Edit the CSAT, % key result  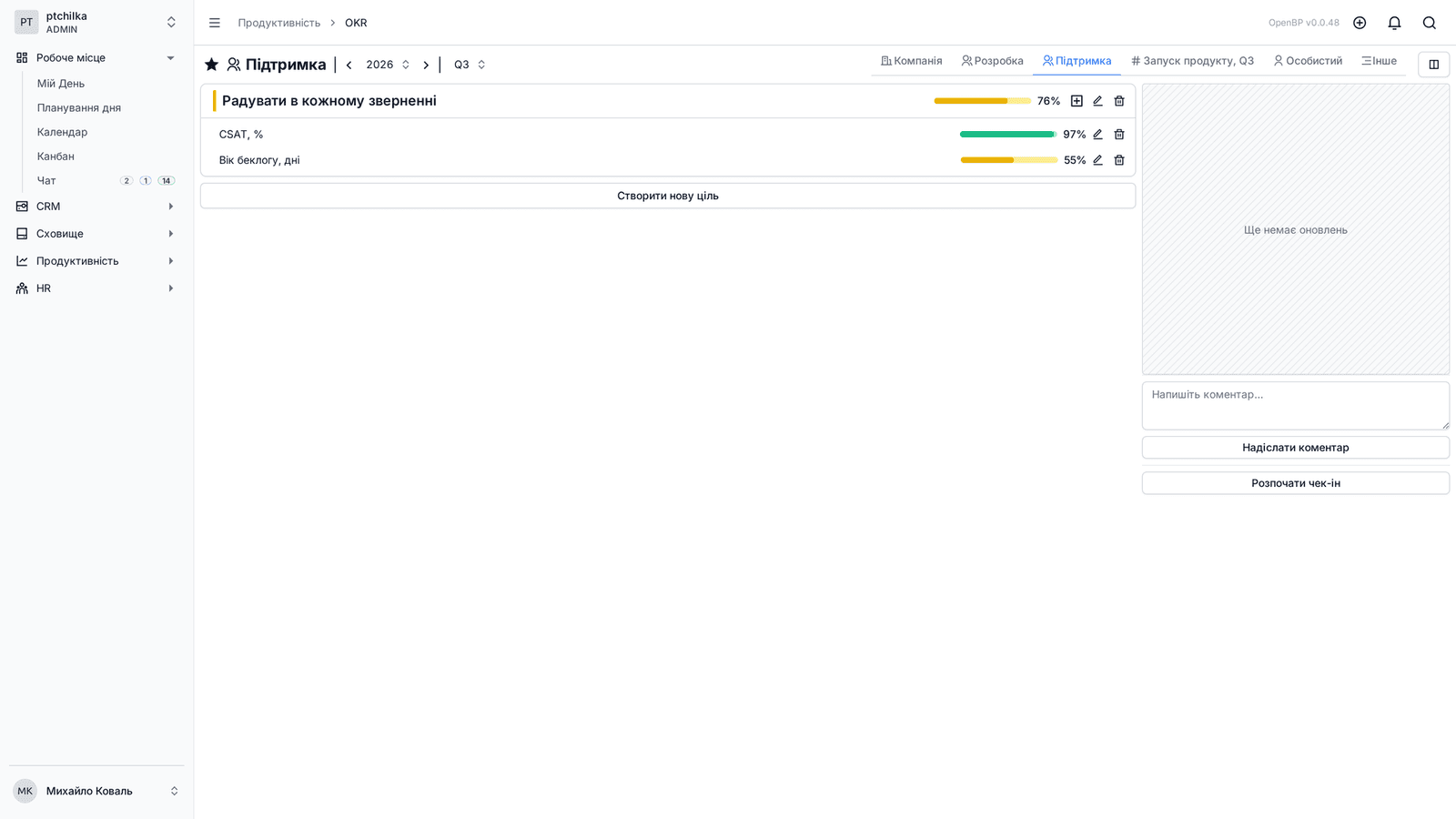pyautogui.click(x=1097, y=135)
